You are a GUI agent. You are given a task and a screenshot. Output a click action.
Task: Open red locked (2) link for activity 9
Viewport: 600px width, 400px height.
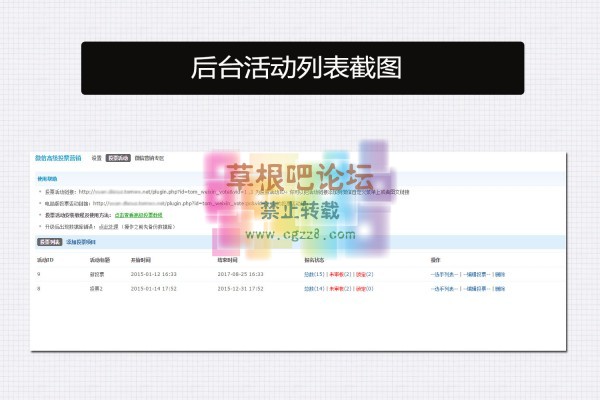coord(365,274)
